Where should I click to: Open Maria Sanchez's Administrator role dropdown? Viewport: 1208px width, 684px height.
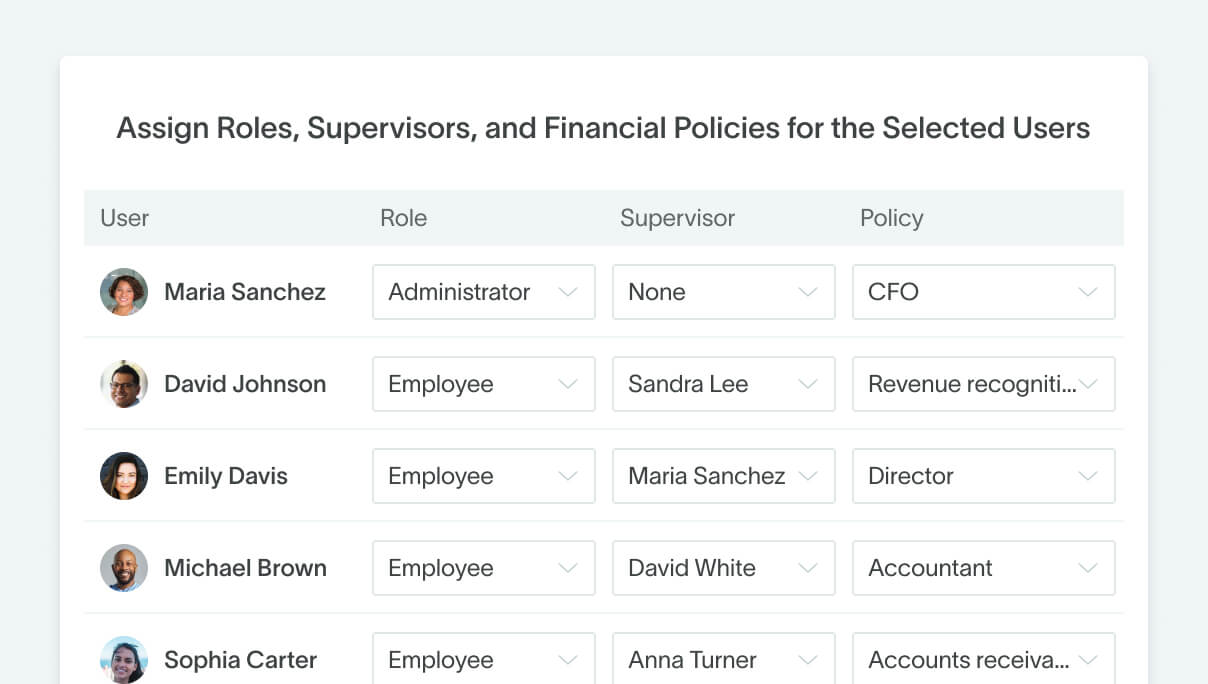pos(483,292)
